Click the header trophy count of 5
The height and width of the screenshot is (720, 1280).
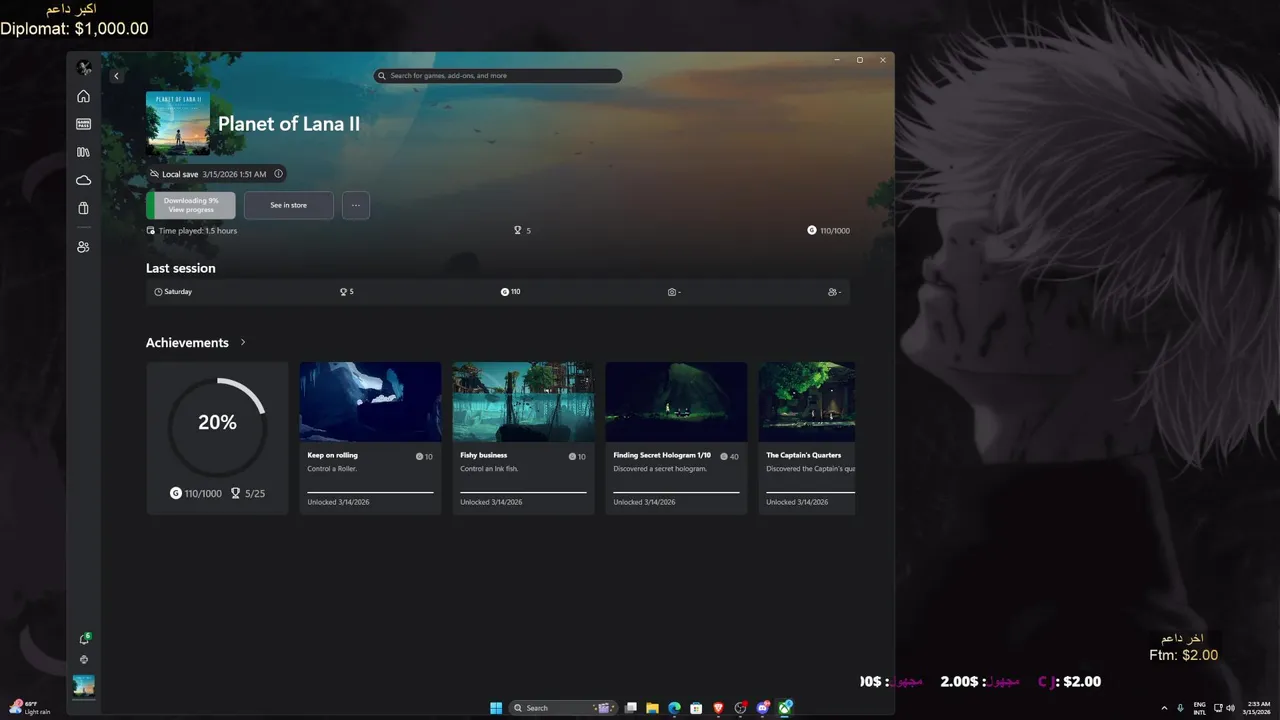pyautogui.click(x=522, y=231)
